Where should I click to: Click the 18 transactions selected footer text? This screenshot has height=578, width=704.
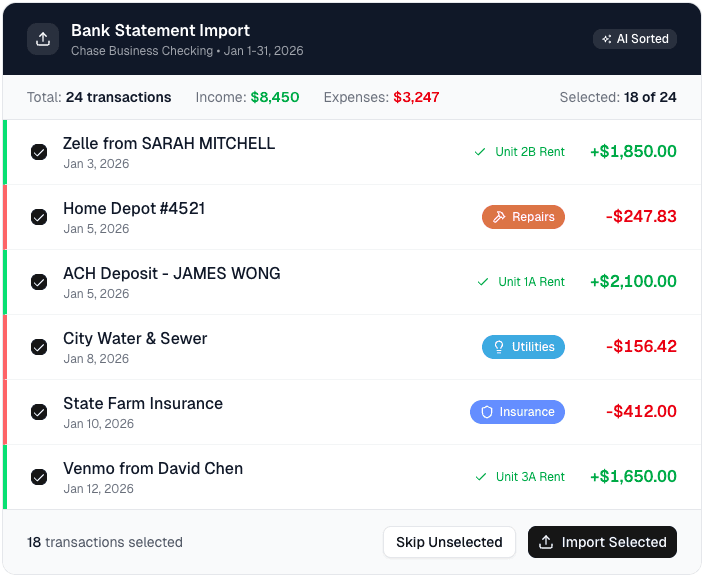pyautogui.click(x=105, y=542)
